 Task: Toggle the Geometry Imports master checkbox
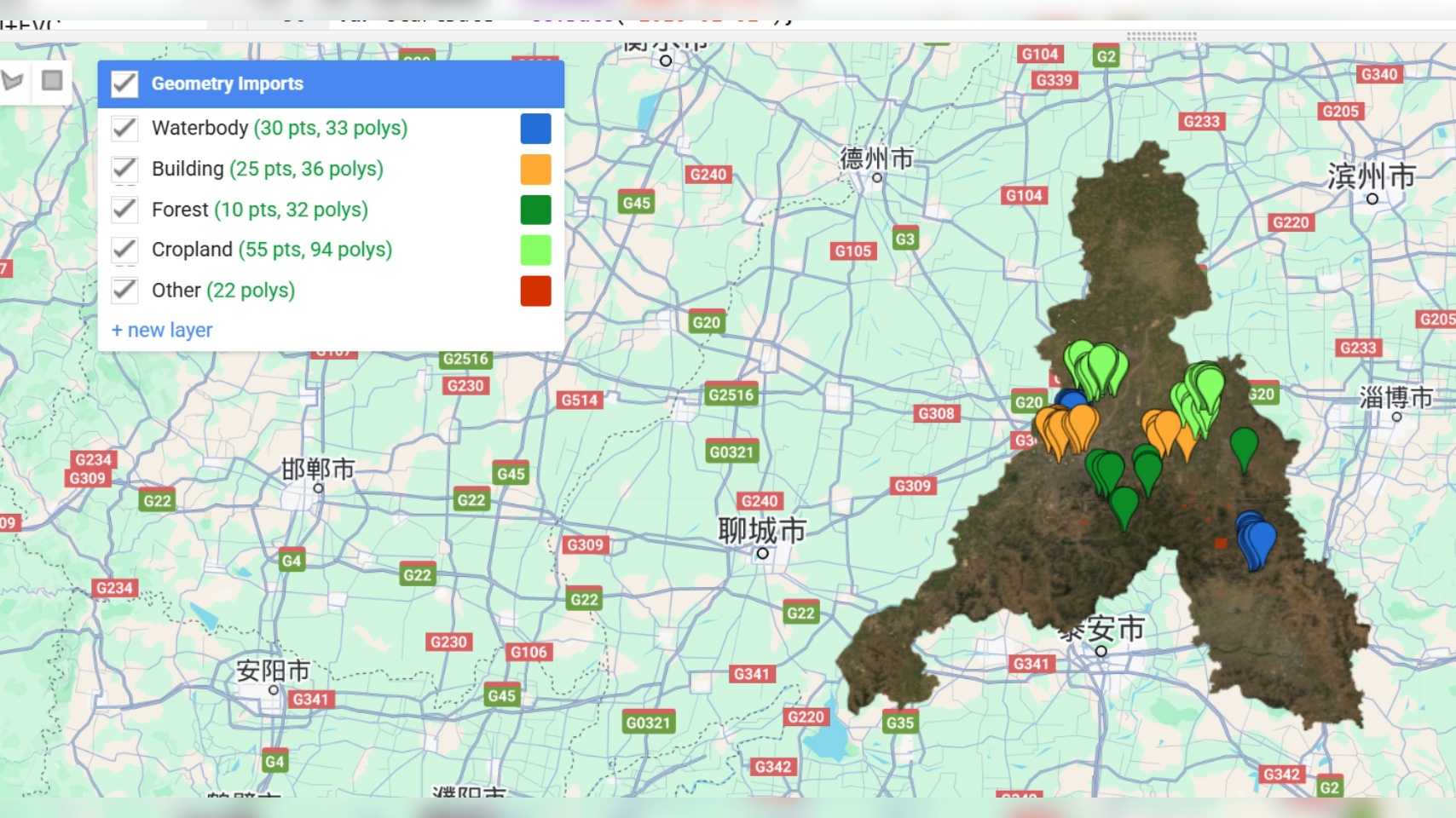point(124,83)
